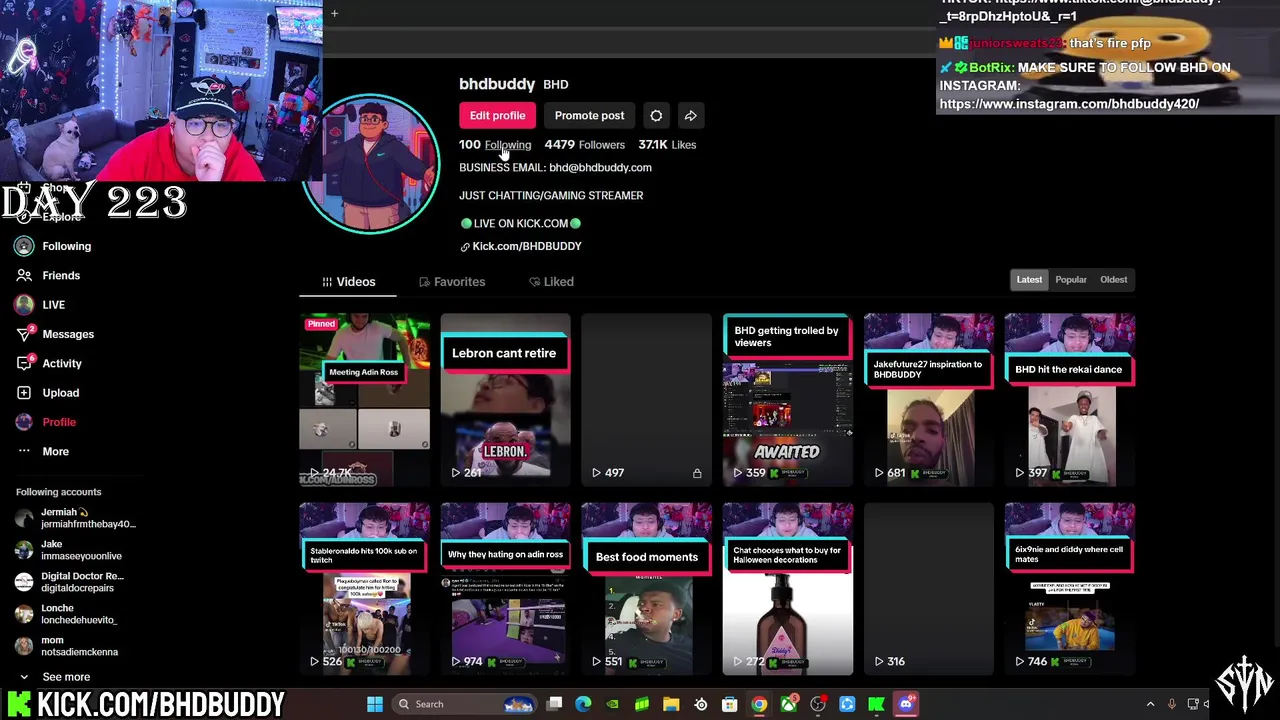The image size is (1280, 720).
Task: Open 6ix9nie and diddy cell mates video
Action: (1069, 589)
